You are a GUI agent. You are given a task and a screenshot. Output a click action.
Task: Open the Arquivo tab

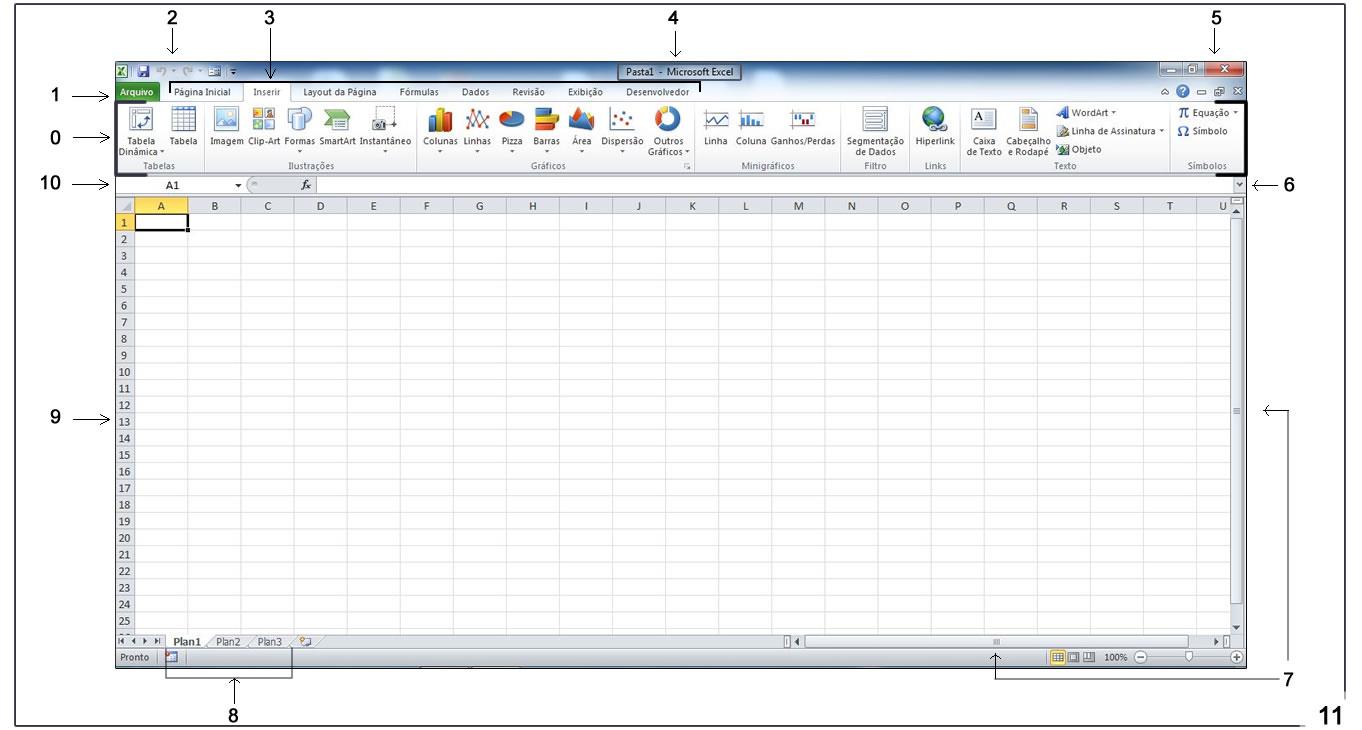(x=135, y=92)
